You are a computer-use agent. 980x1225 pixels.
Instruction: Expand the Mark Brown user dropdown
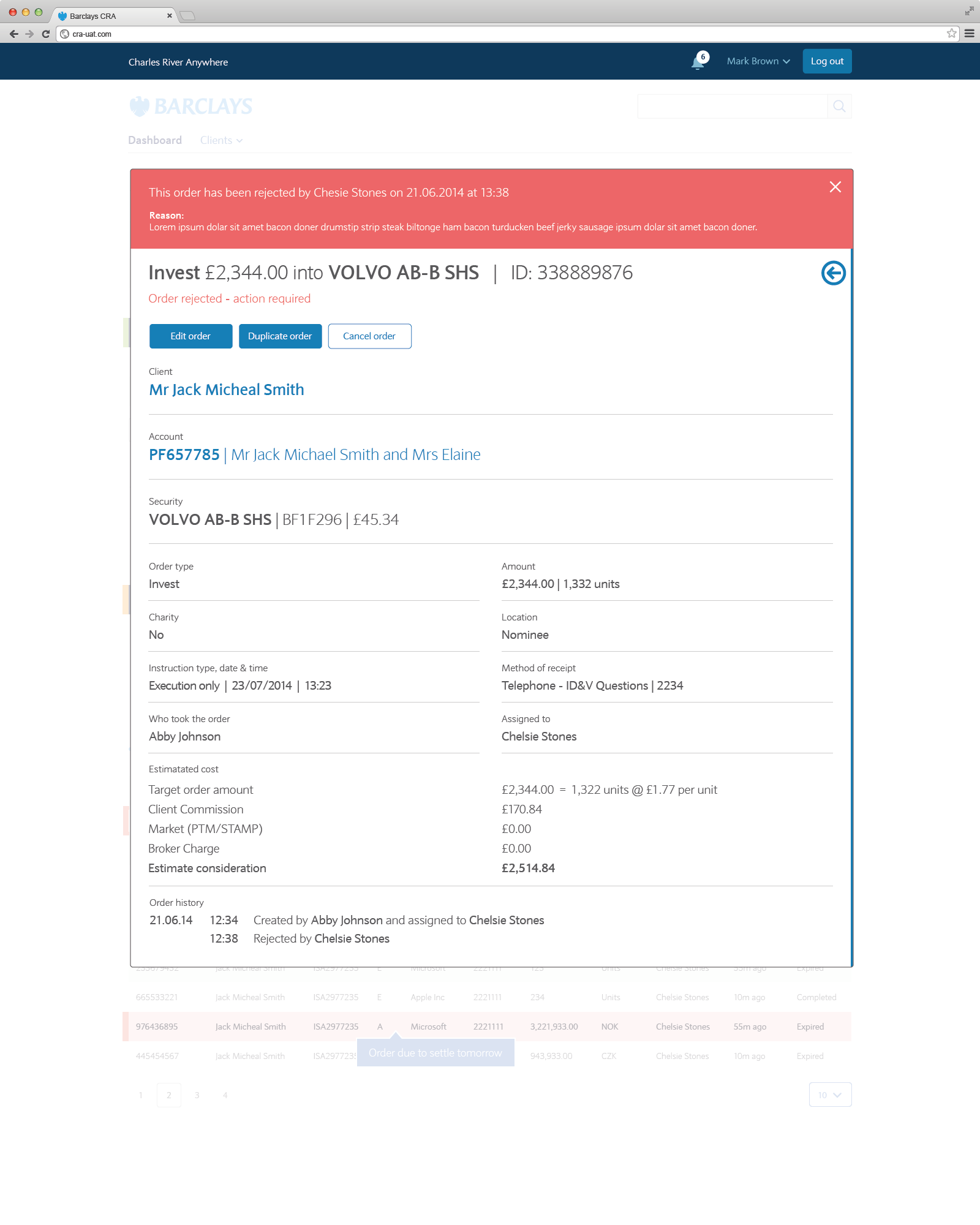pos(758,61)
